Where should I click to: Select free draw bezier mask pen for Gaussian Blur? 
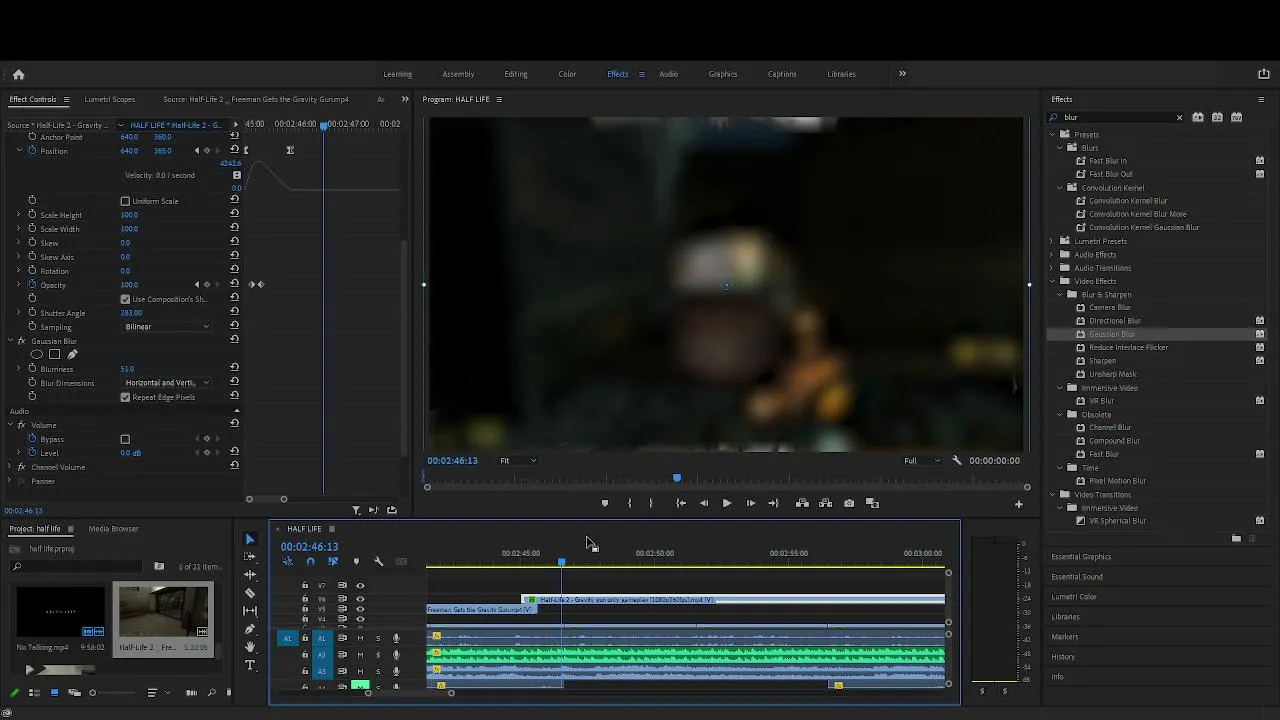click(x=72, y=355)
